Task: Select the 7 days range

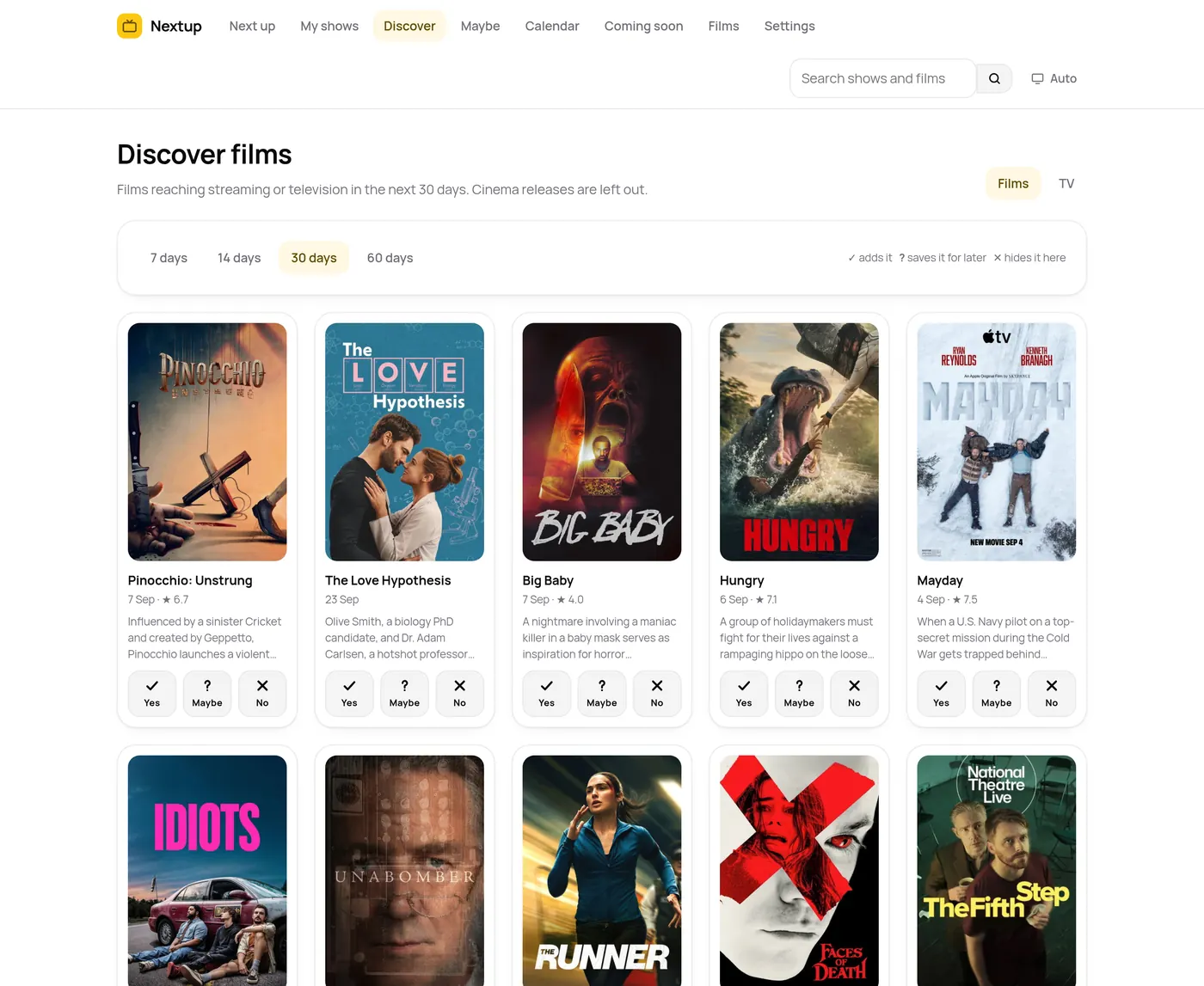Action: pos(169,258)
